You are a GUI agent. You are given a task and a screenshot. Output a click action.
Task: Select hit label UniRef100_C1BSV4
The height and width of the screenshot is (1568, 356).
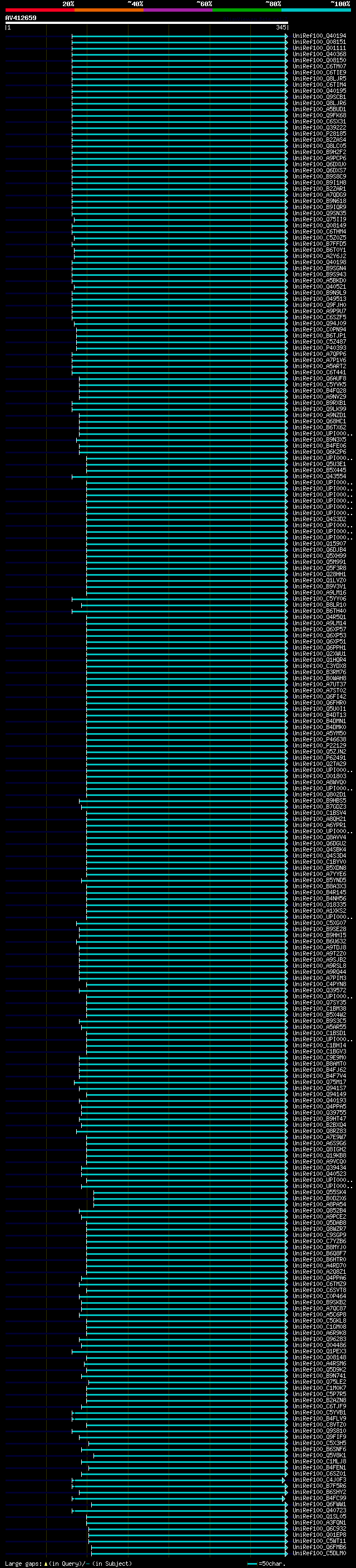coord(319,812)
